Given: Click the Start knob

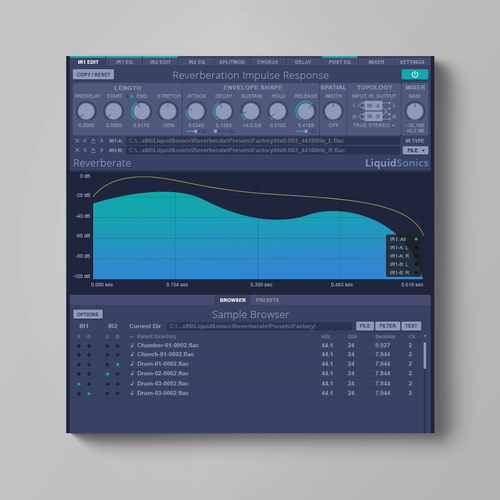Looking at the screenshot, I should tap(114, 111).
